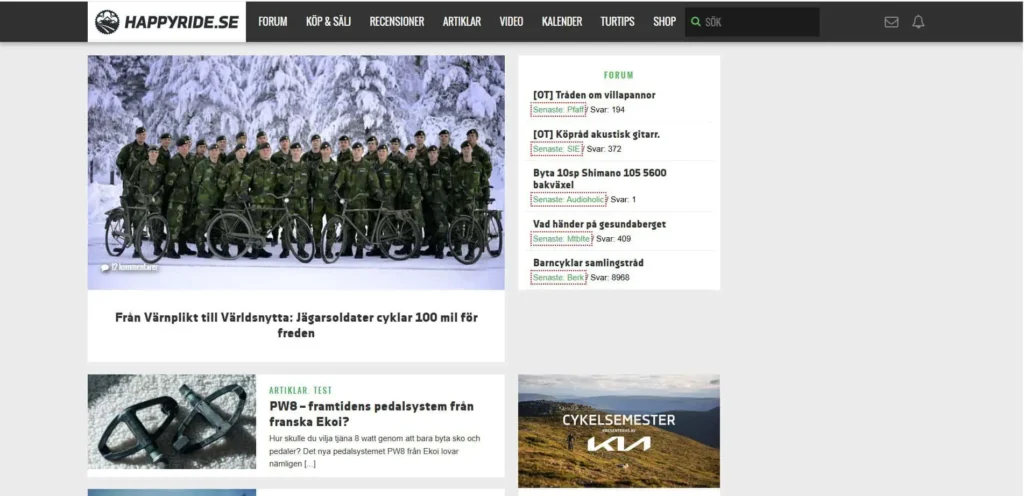Navigate to the Video section
1024x496 pixels.
pyautogui.click(x=511, y=22)
